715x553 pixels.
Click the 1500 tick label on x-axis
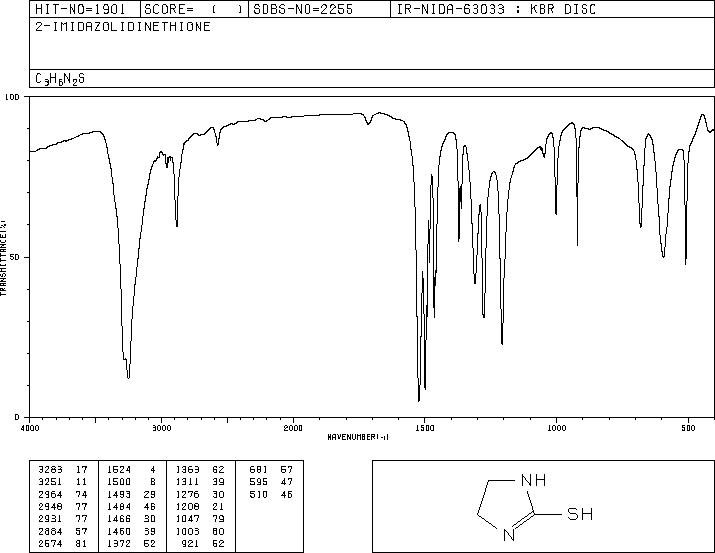click(425, 428)
